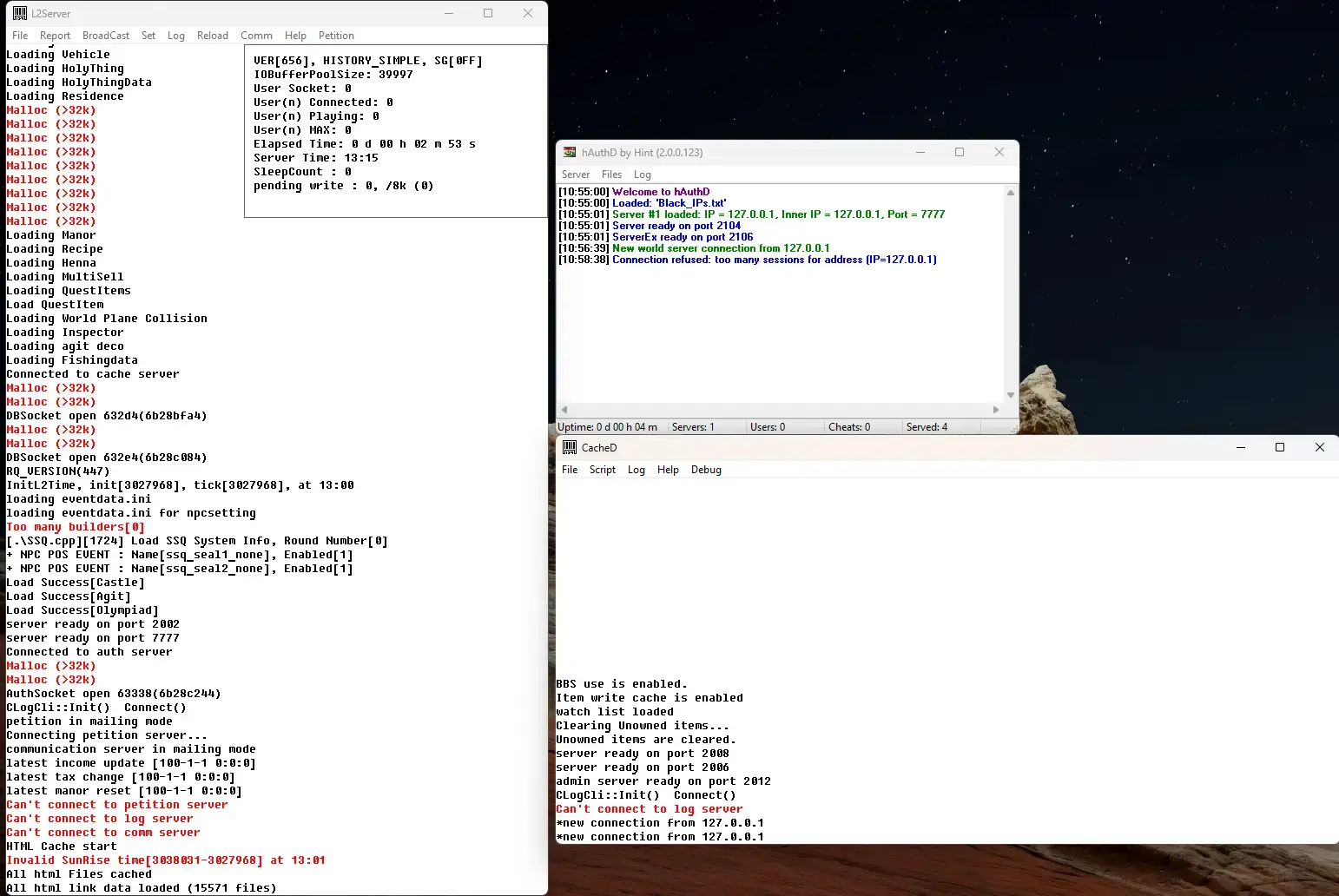This screenshot has height=896, width=1339.
Task: Click 'ServerEx ready on port 2106' line
Action: (656, 237)
